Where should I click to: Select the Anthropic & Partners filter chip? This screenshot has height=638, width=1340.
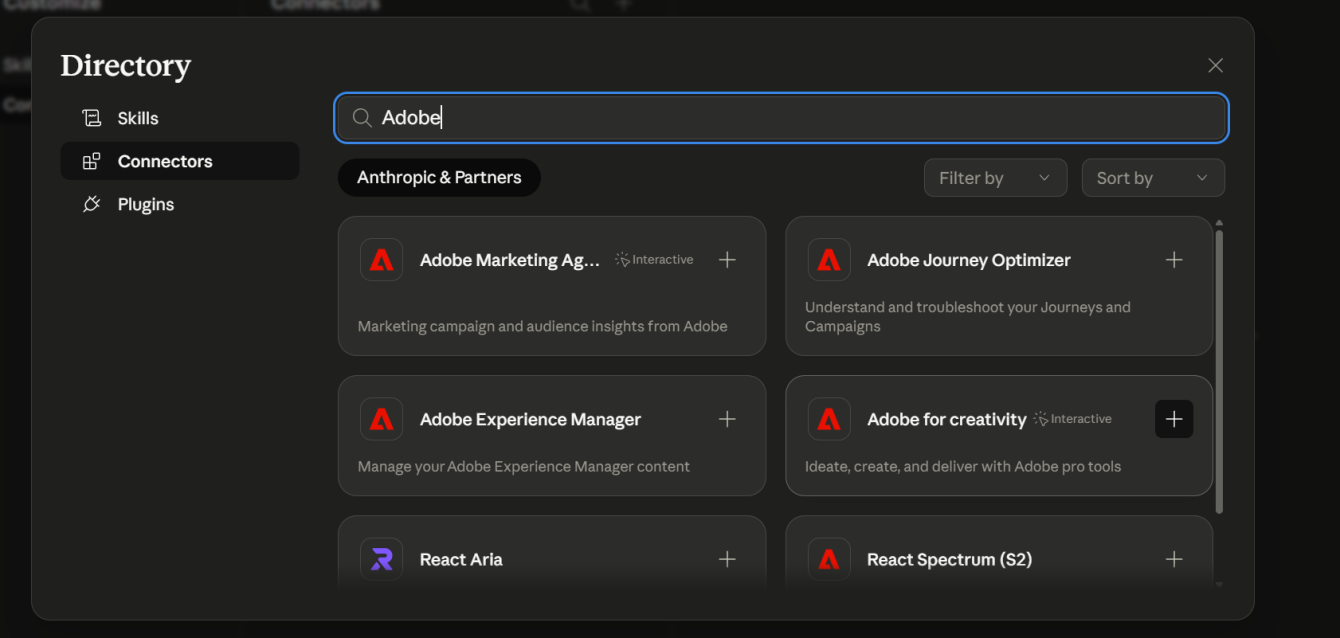[439, 177]
